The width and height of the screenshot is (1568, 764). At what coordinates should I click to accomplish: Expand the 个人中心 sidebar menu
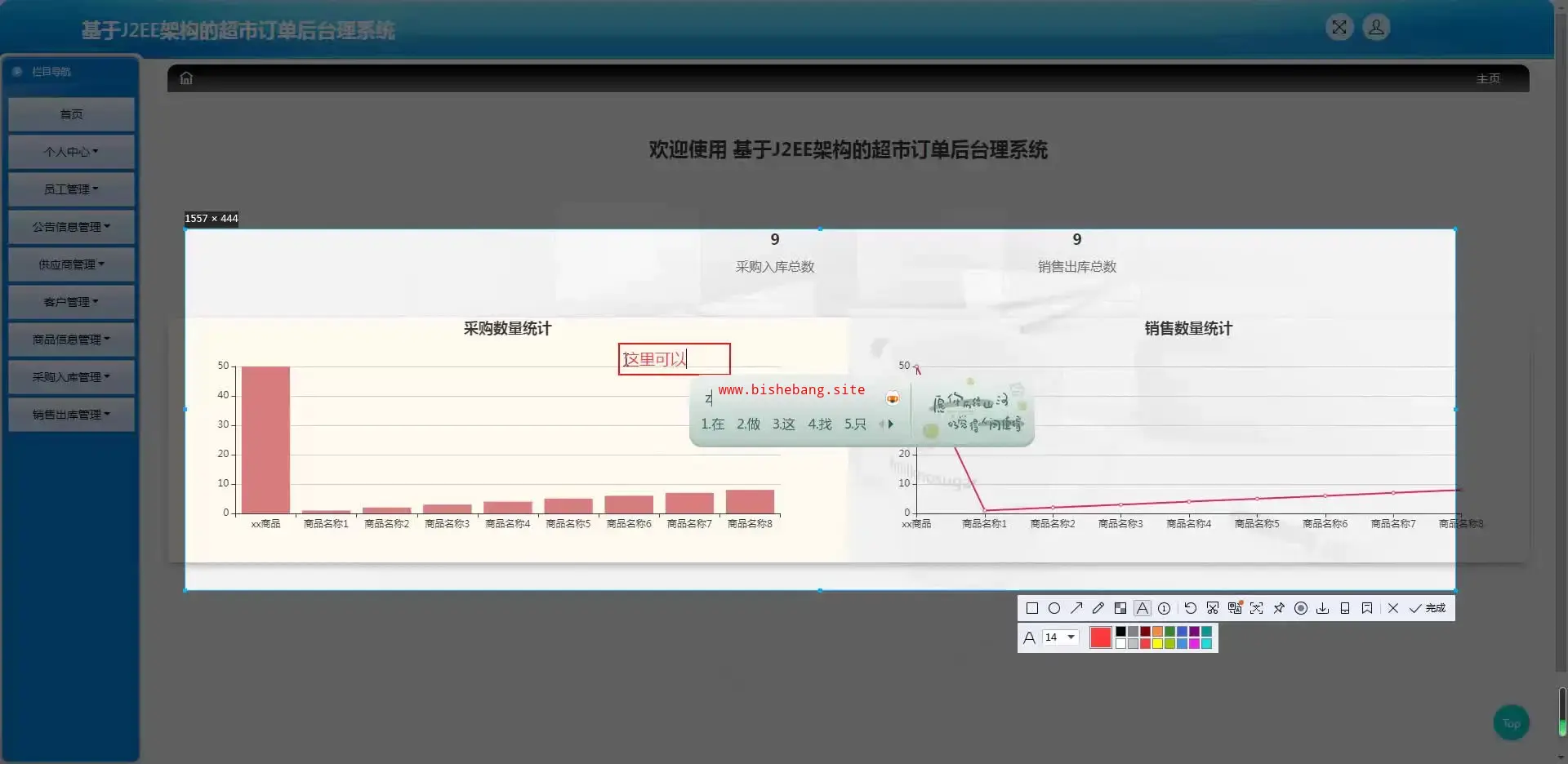tap(71, 152)
